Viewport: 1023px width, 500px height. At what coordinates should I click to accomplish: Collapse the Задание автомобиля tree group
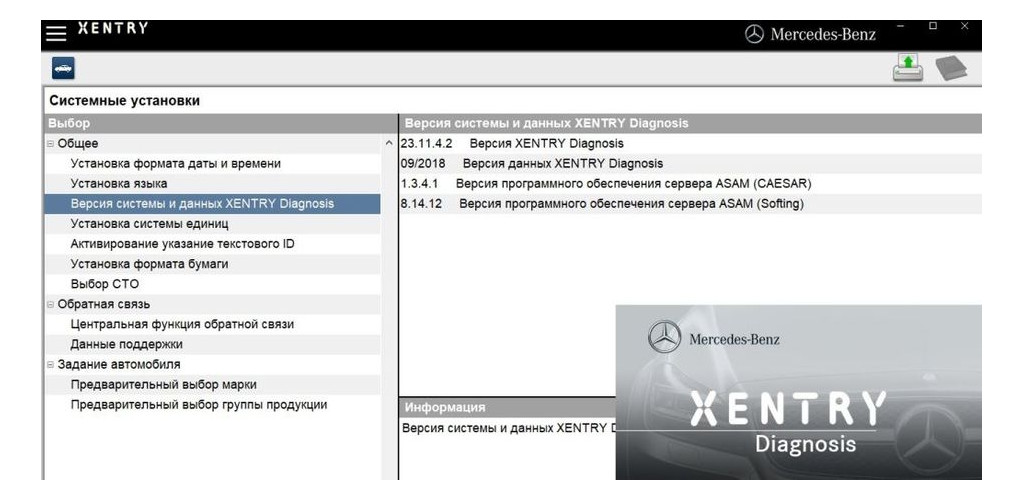coord(50,364)
